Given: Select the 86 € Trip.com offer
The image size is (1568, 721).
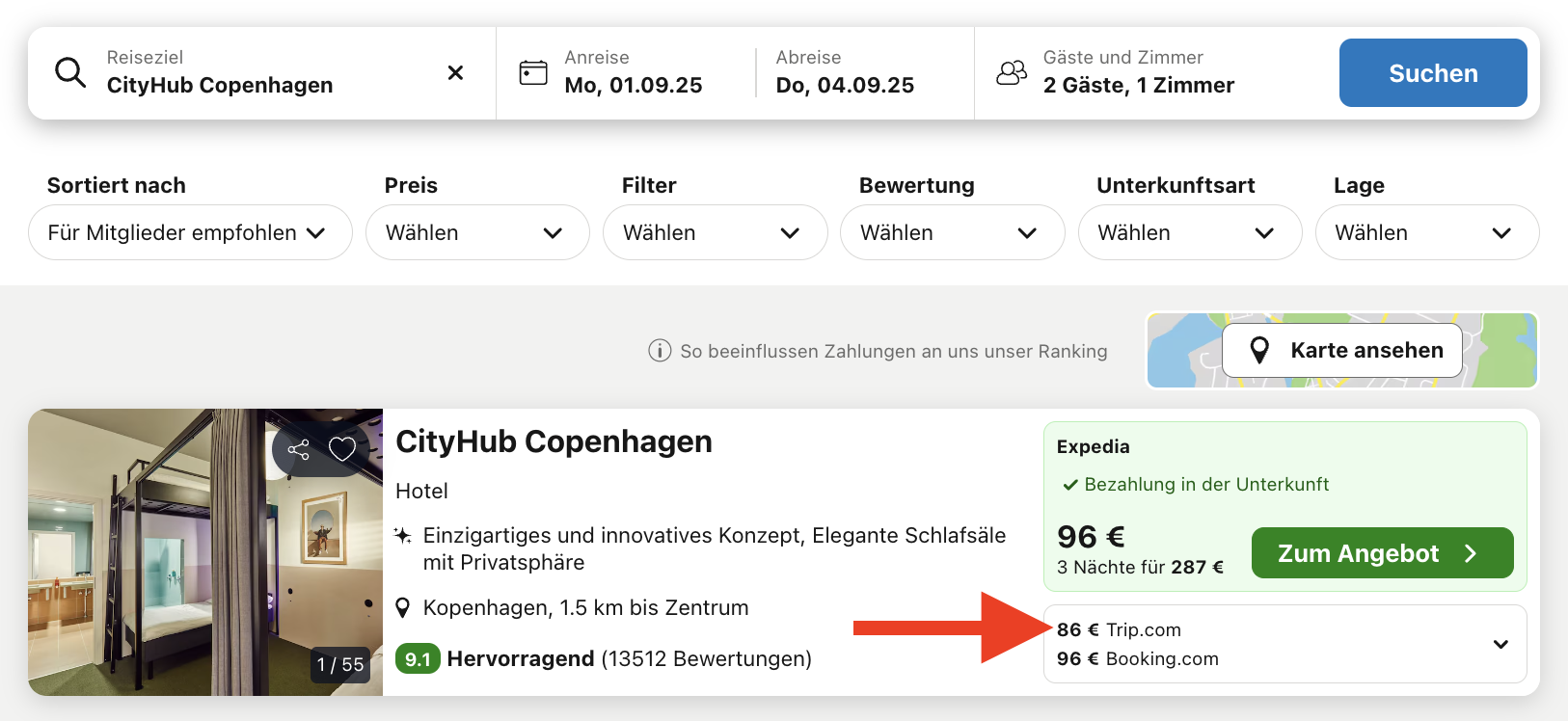Looking at the screenshot, I should pyautogui.click(x=1119, y=629).
